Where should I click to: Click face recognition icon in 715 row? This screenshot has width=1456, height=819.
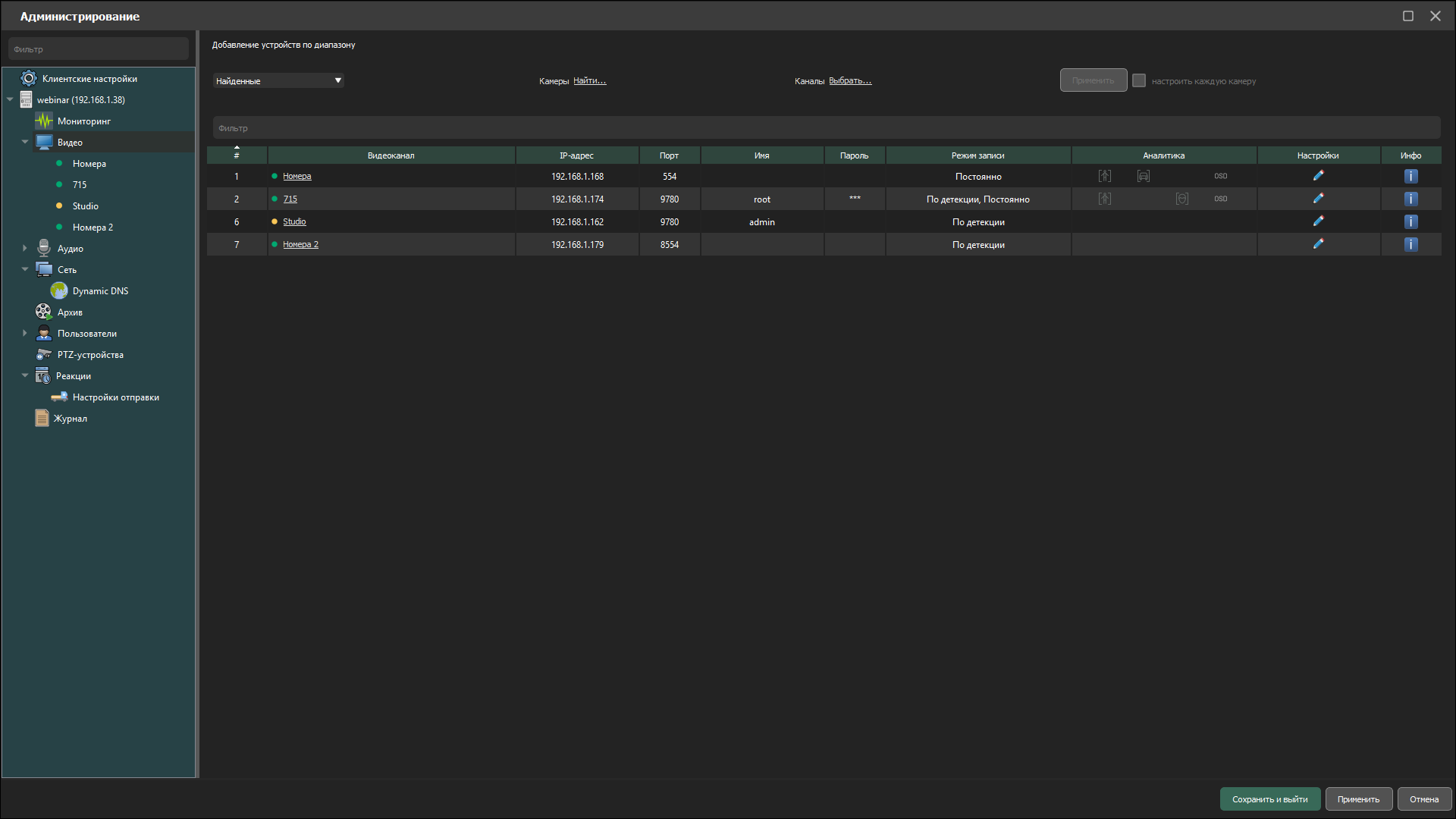tap(1181, 199)
